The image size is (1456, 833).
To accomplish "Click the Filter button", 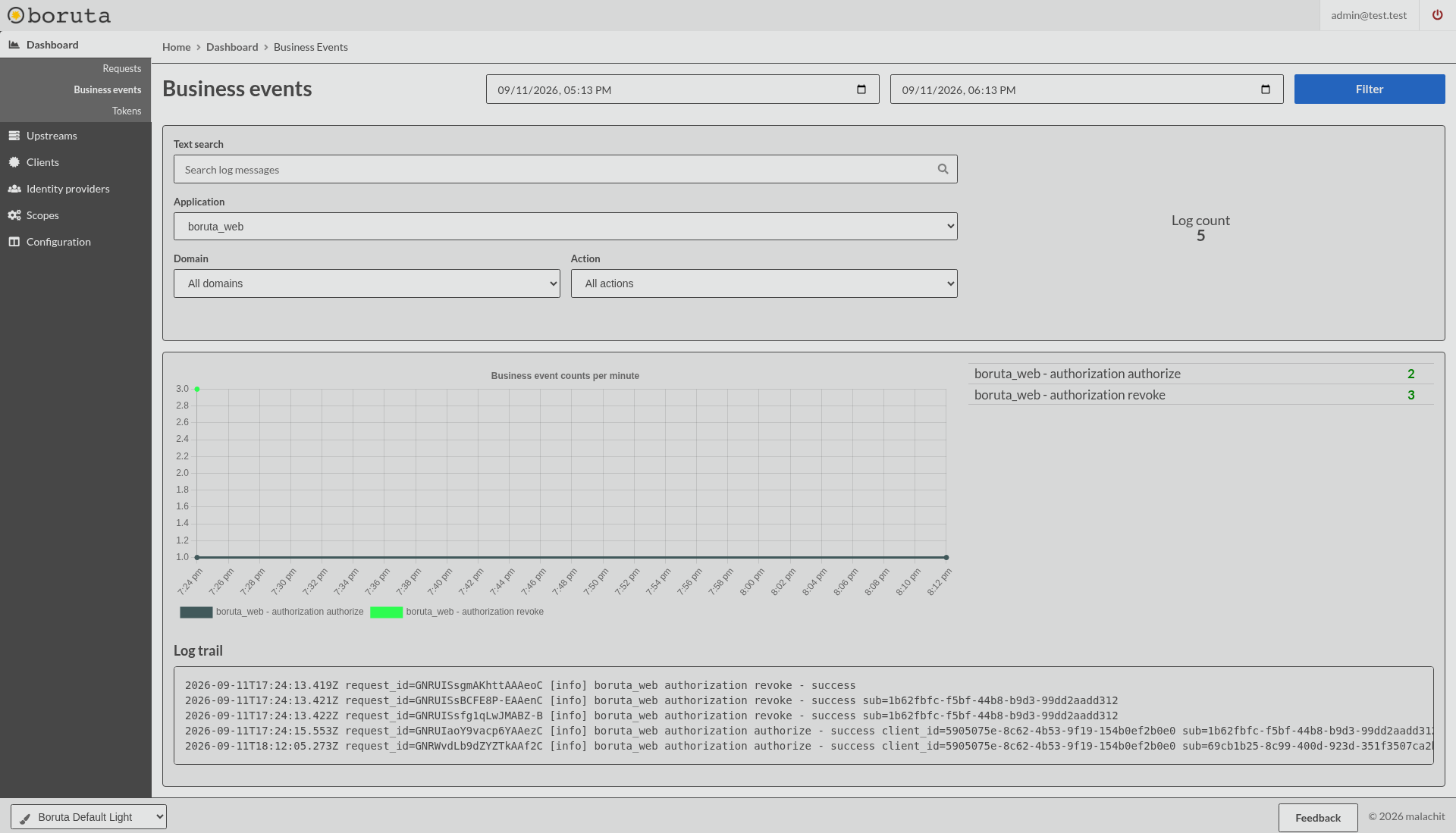I will point(1370,89).
